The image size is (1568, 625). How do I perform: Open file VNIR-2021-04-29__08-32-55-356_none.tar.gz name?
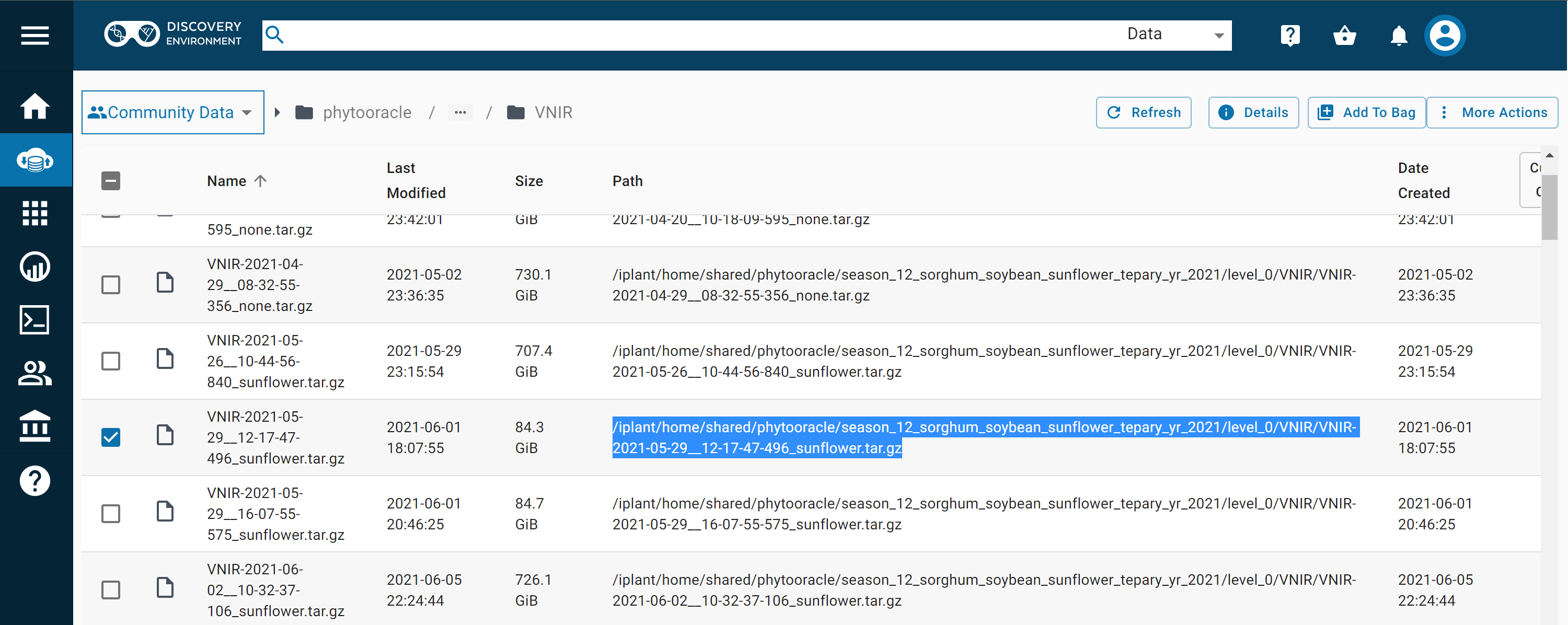pyautogui.click(x=260, y=285)
